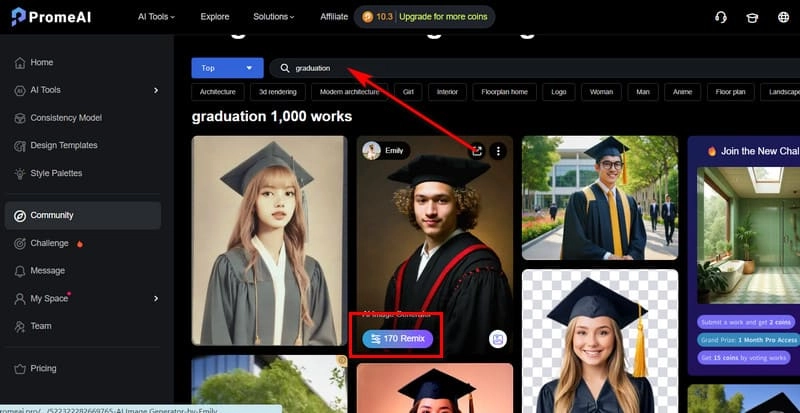
Task: Click the Team people icon
Action: tap(20, 326)
